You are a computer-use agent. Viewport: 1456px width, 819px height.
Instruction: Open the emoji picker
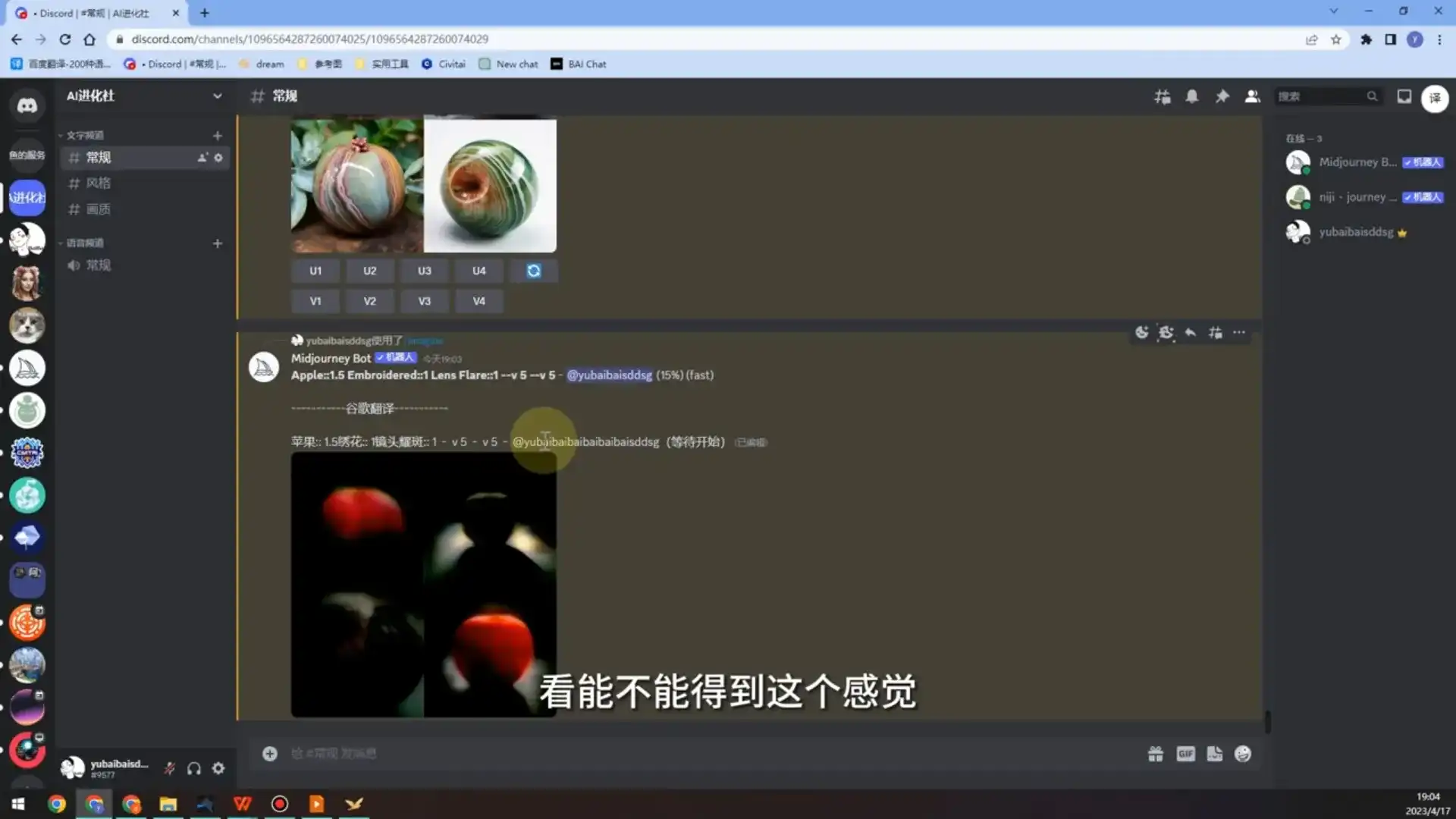pyautogui.click(x=1242, y=754)
